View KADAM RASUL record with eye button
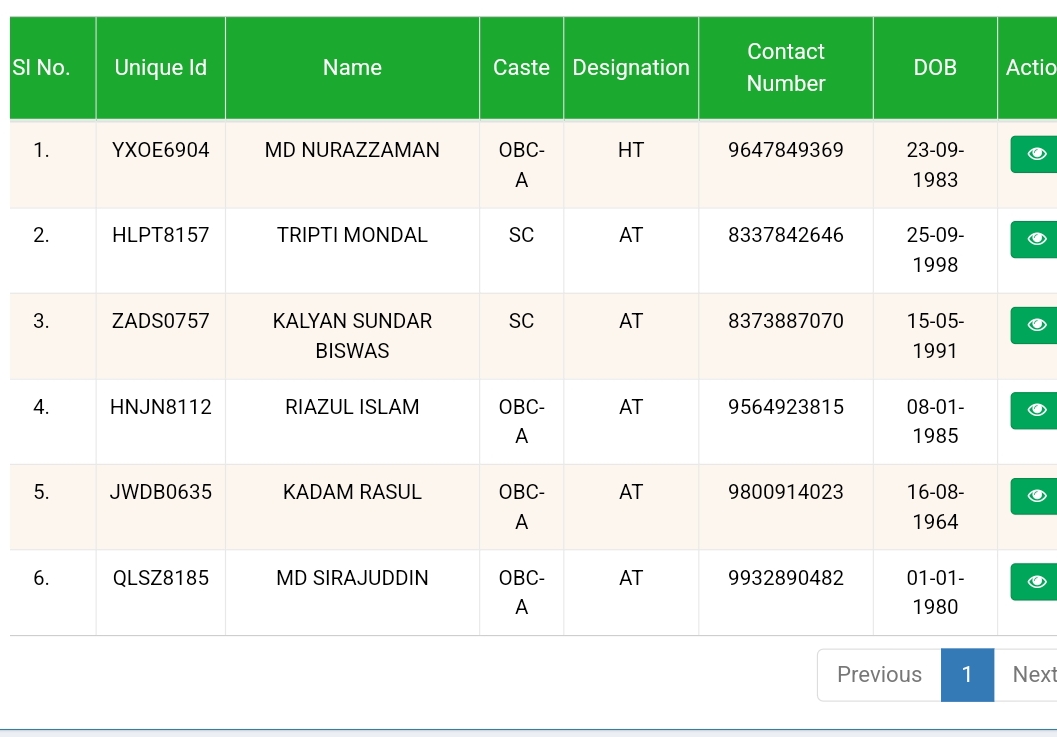 (1036, 496)
